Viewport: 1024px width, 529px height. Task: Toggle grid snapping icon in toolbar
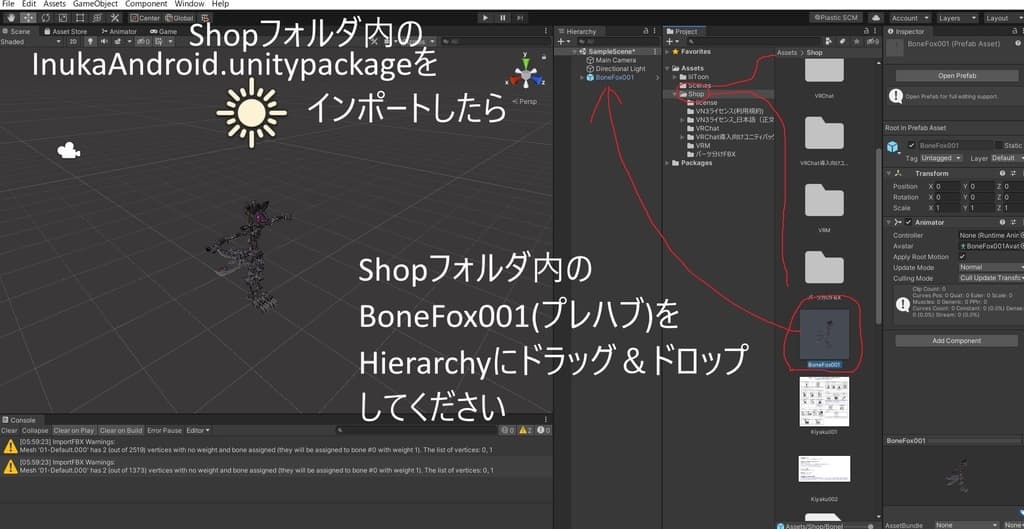coord(205,18)
